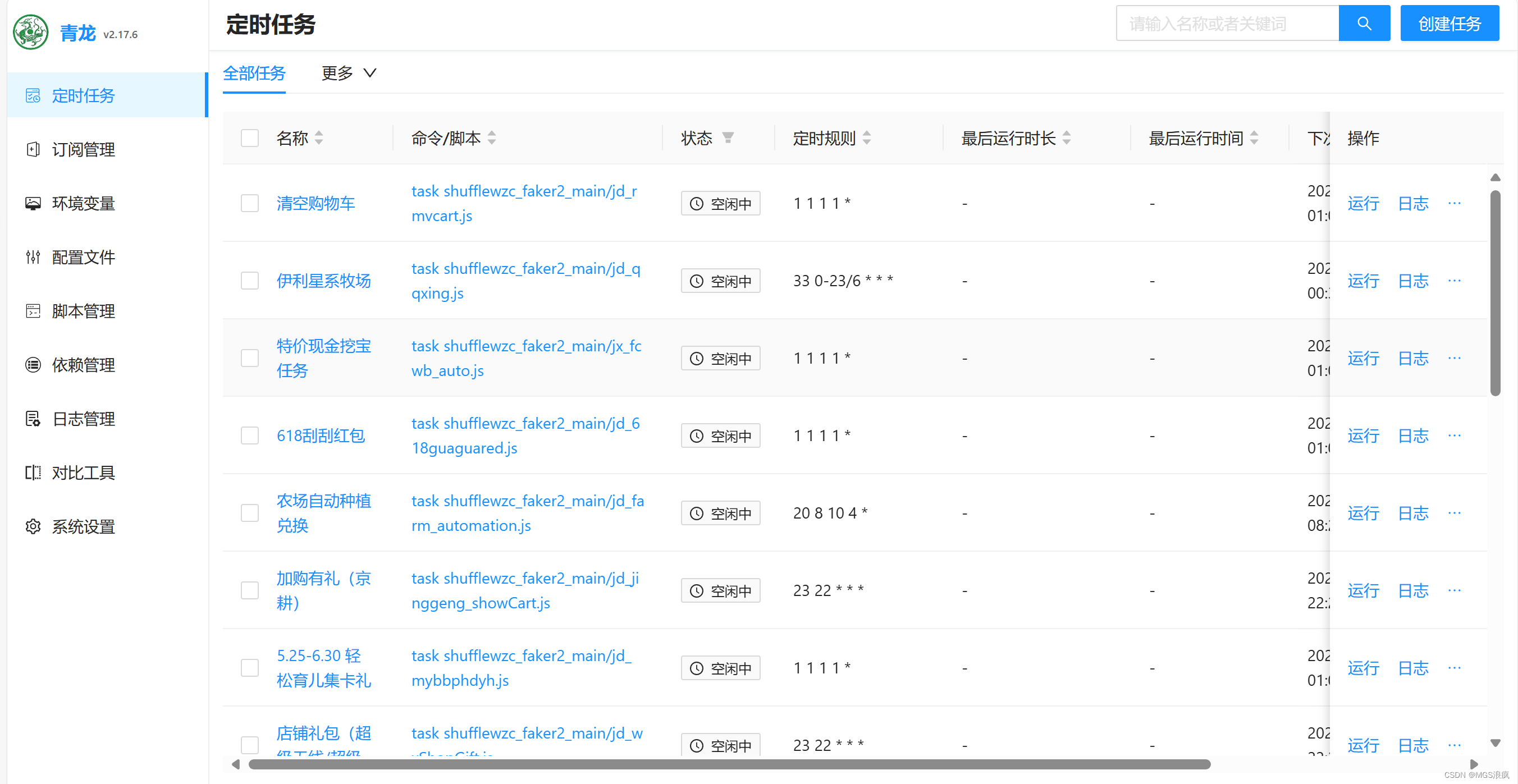Run the 特价现金挖宝任务 task
This screenshot has height=784, width=1518.
1362,358
